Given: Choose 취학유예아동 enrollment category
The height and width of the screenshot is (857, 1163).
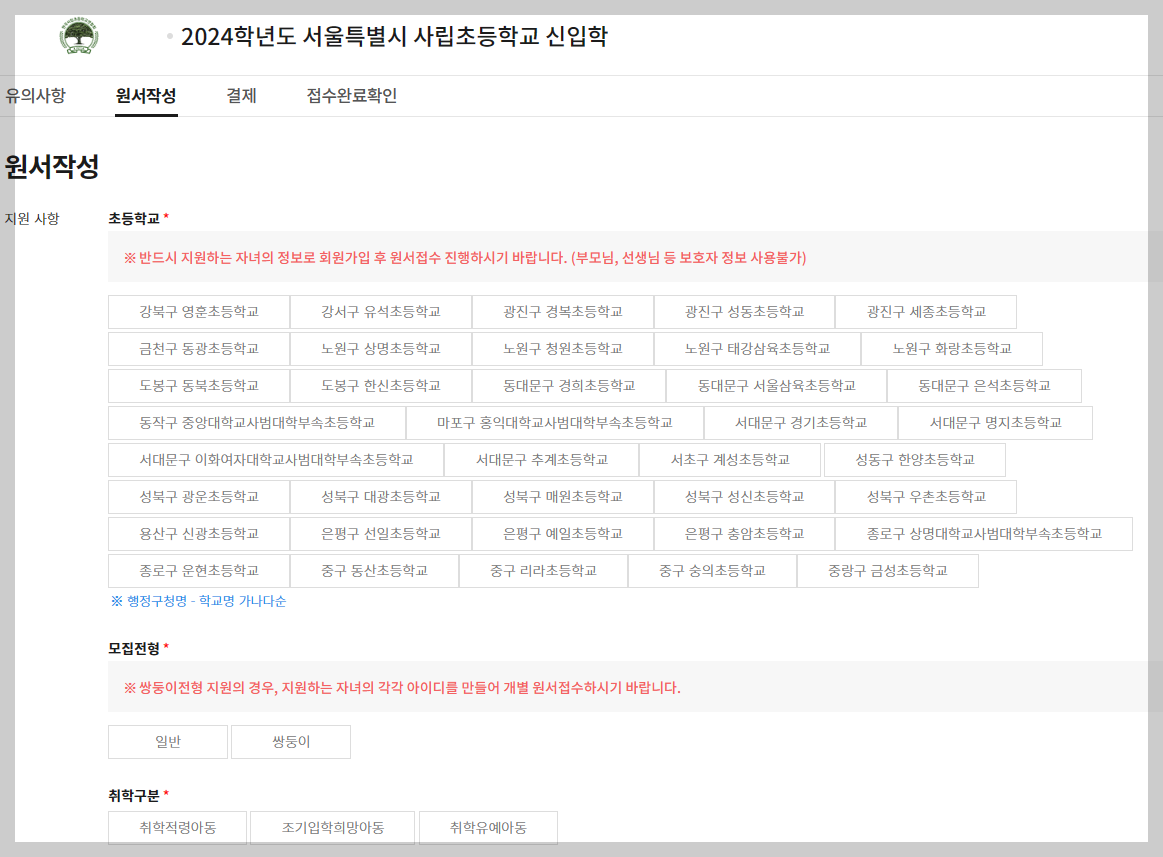Looking at the screenshot, I should coord(488,828).
